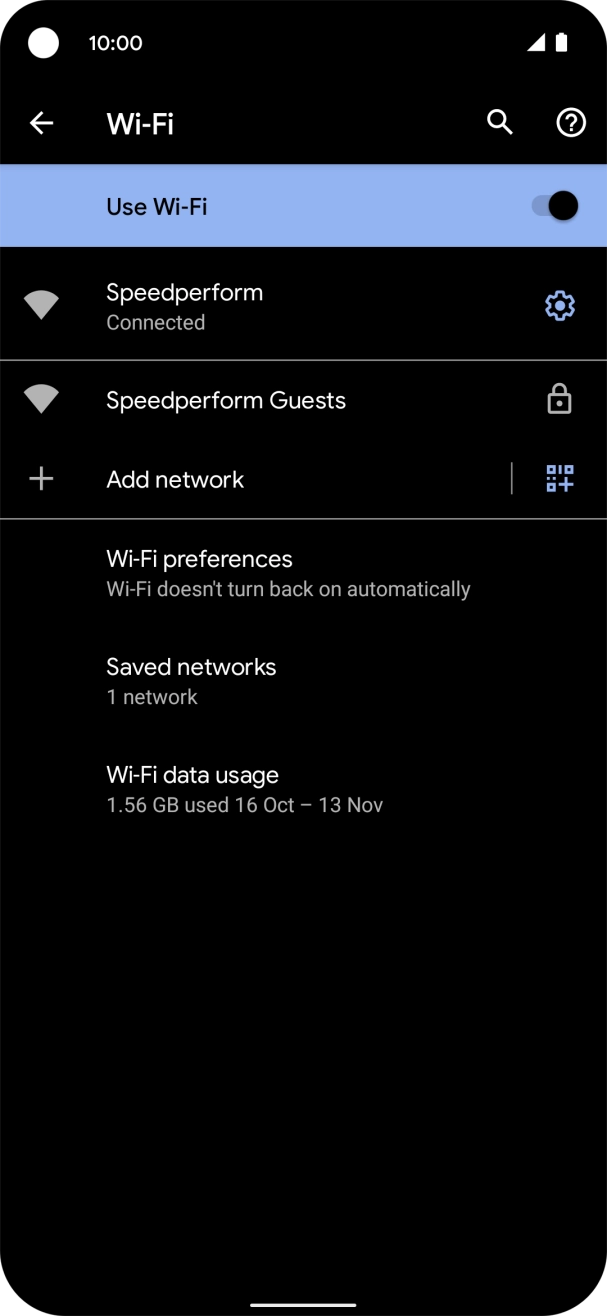This screenshot has height=1316, width=607.
Task: Open Saved networks list
Action: point(191,681)
